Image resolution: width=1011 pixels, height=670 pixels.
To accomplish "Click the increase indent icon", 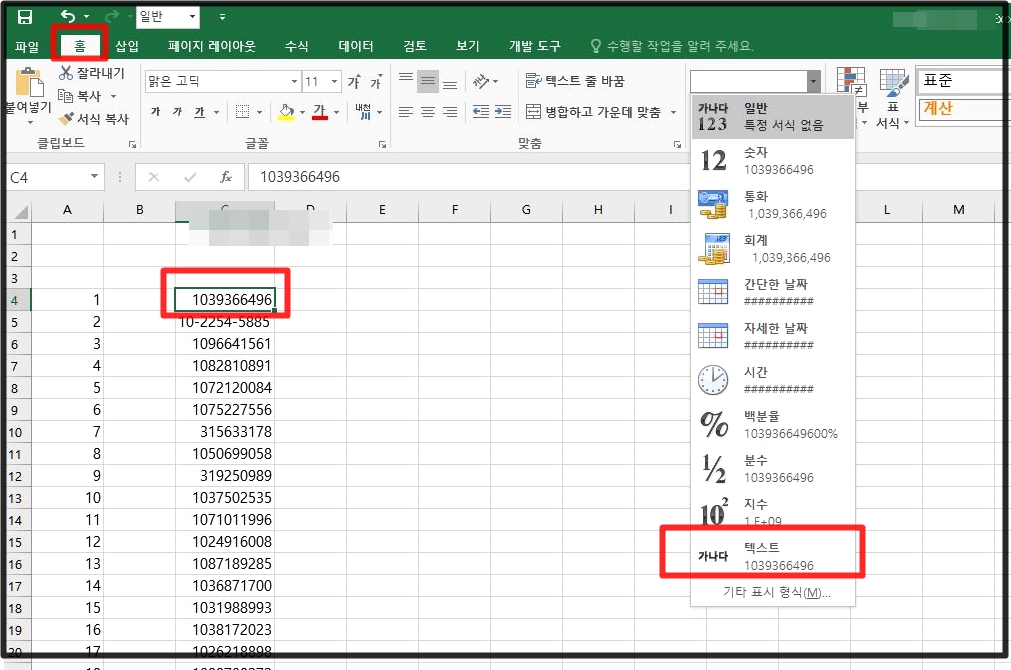I will pyautogui.click(x=503, y=112).
